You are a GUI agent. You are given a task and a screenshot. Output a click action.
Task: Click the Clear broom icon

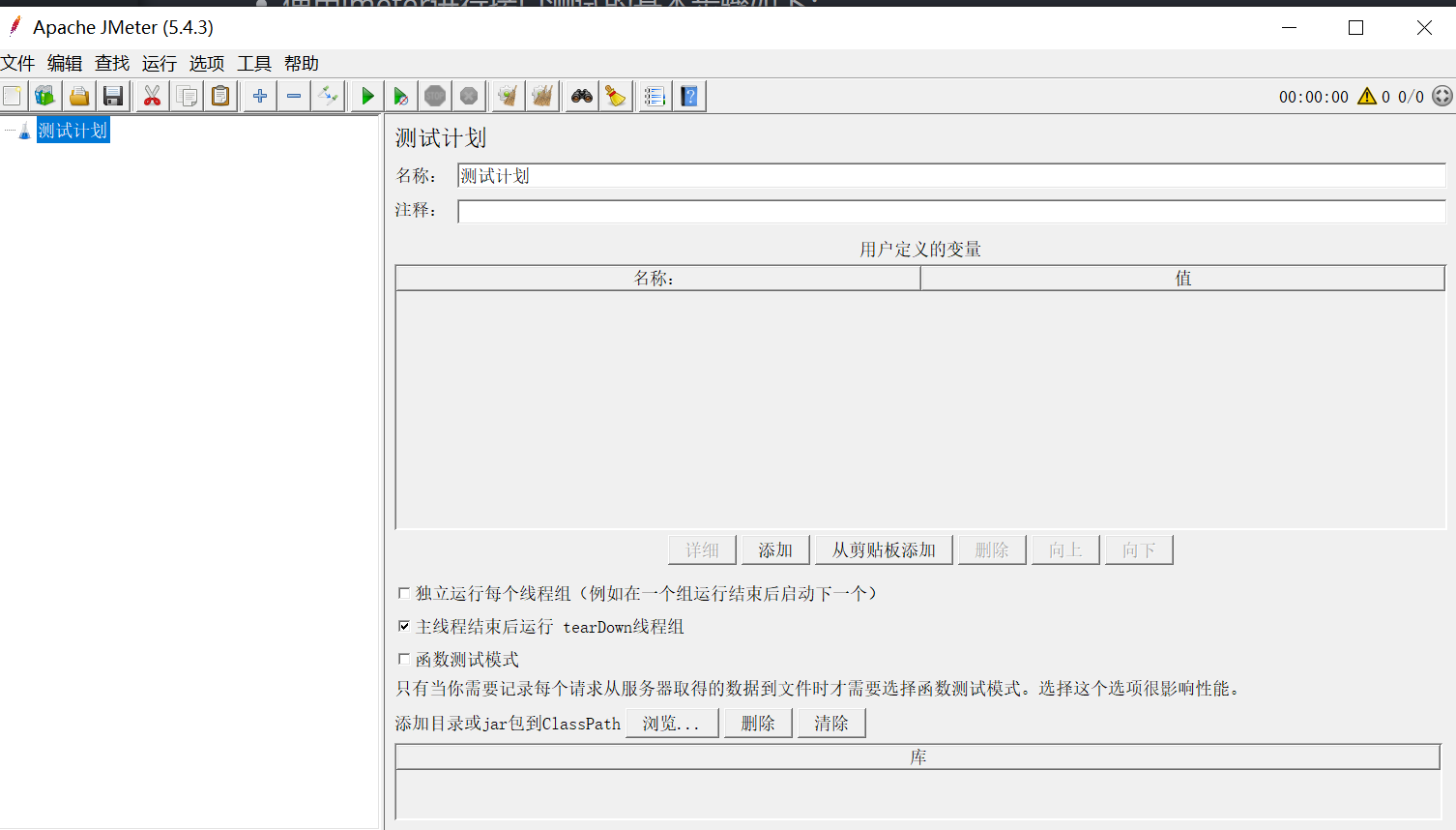[508, 96]
